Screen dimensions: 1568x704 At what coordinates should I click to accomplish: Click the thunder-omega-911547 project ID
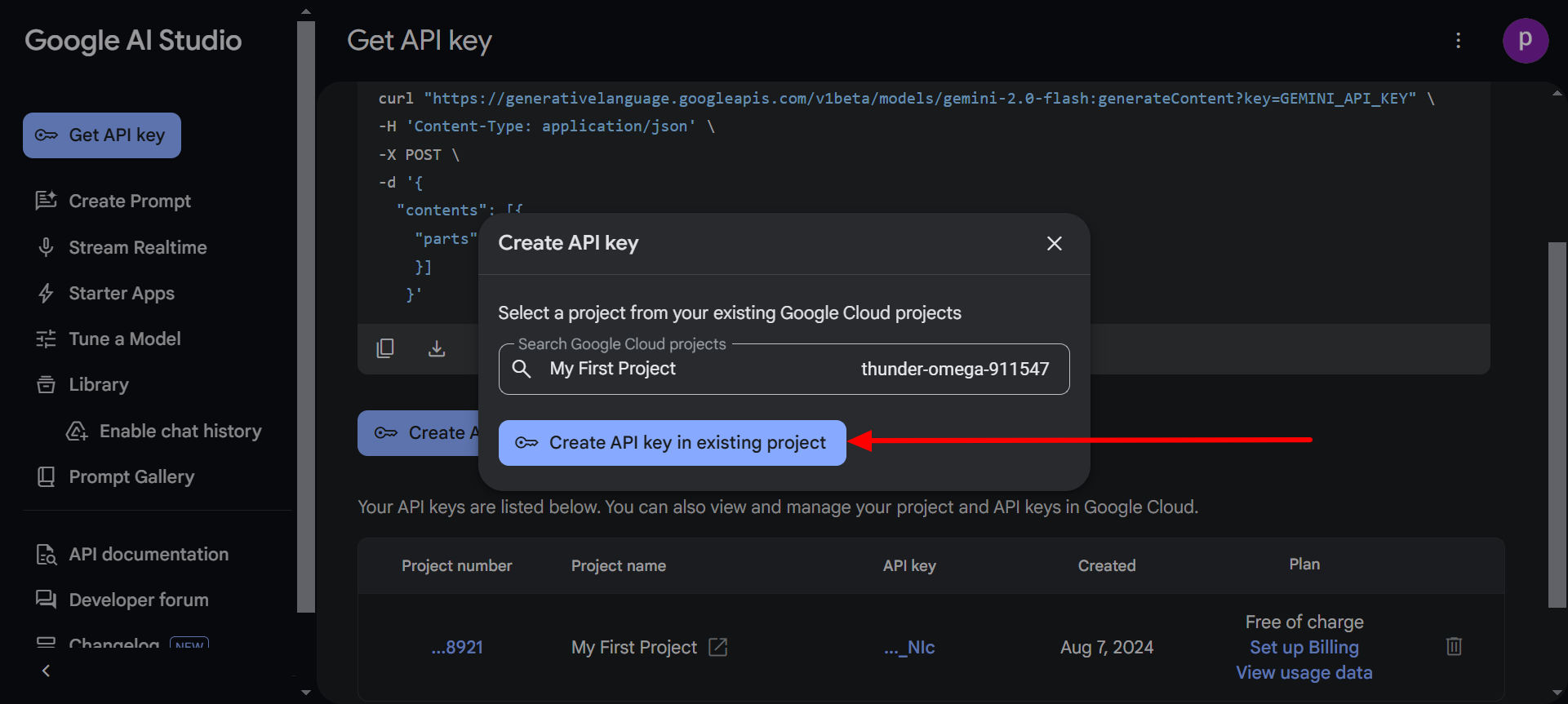point(955,370)
